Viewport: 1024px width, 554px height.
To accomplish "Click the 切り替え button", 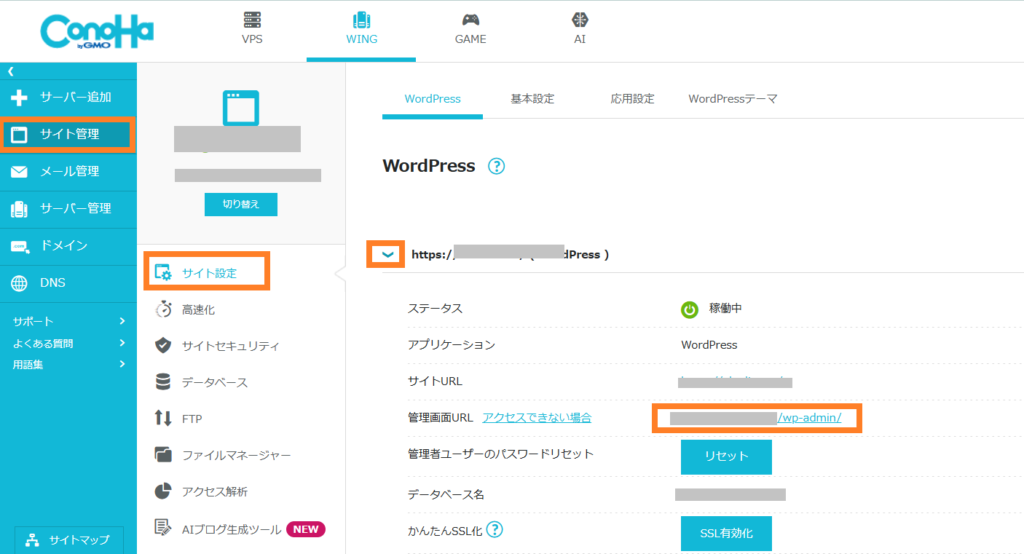I will click(x=241, y=204).
